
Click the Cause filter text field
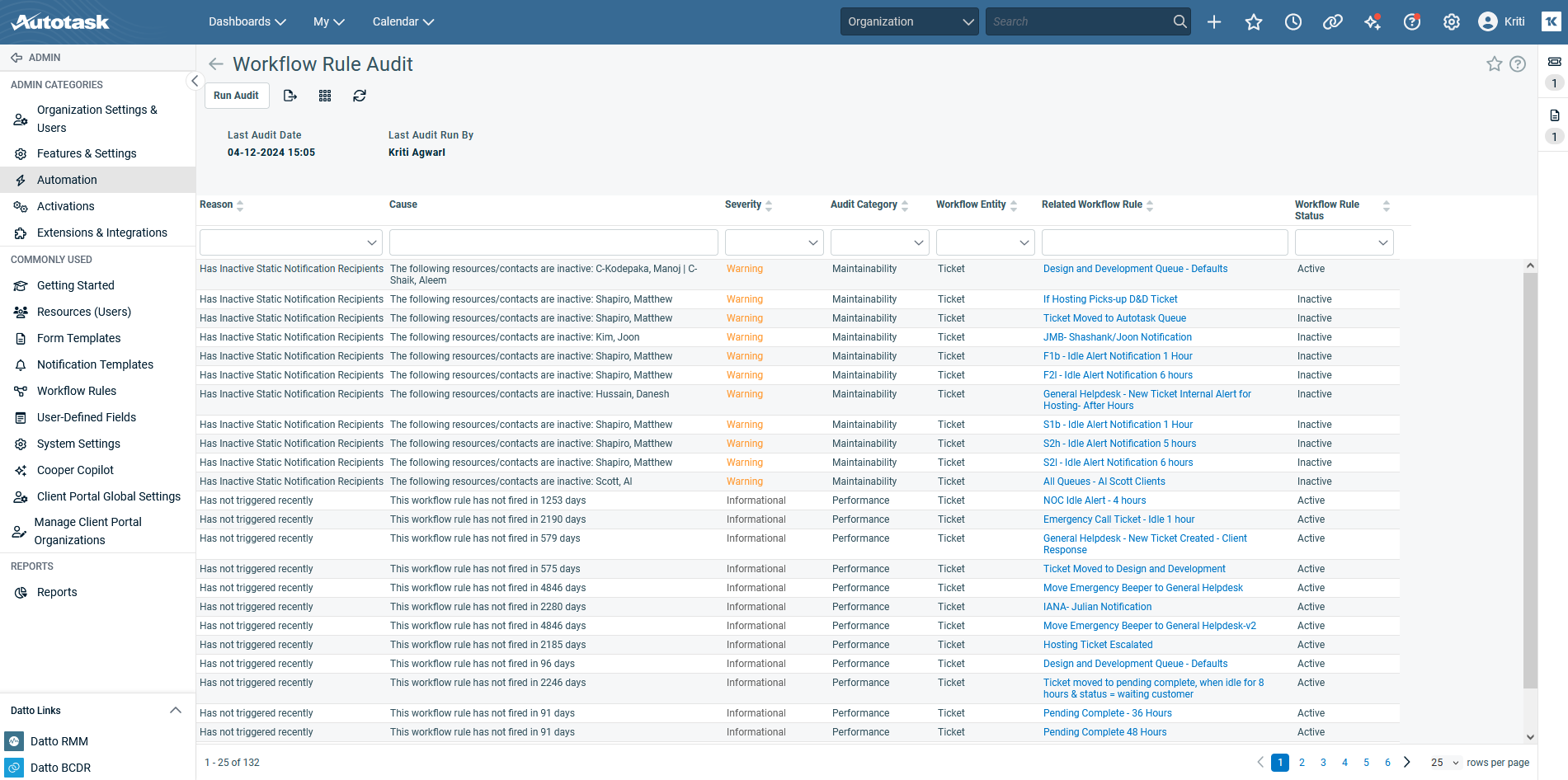pos(553,242)
